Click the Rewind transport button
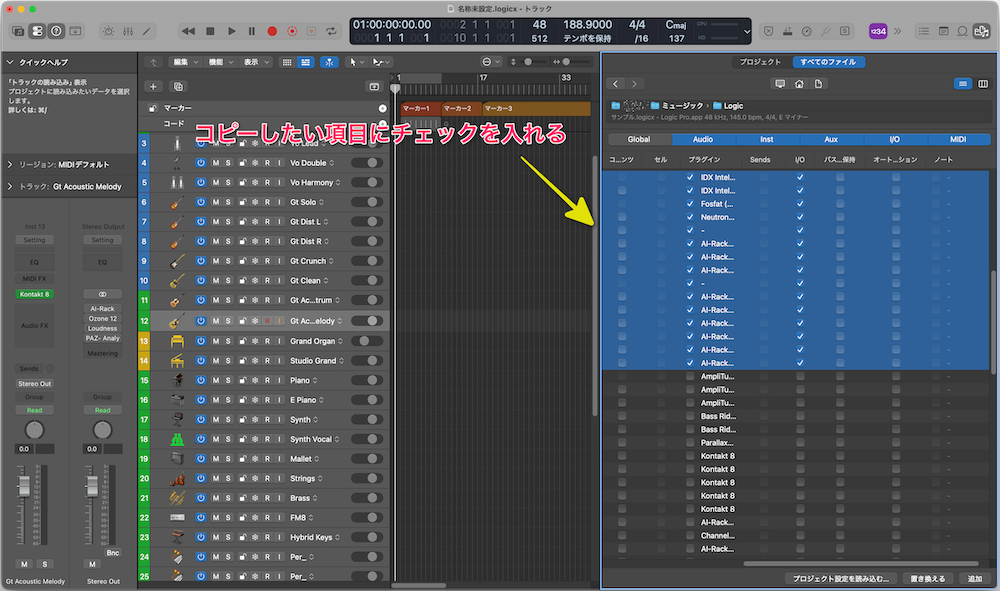This screenshot has height=591, width=1000. pos(188,31)
